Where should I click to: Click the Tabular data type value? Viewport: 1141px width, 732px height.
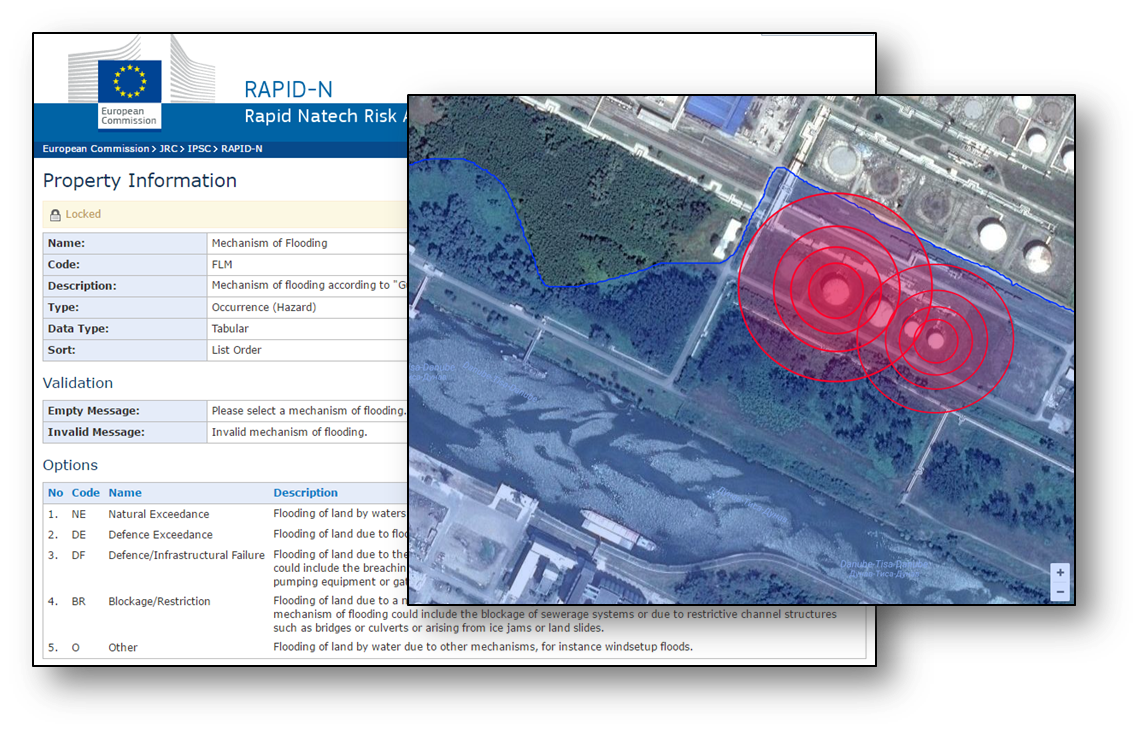click(230, 329)
